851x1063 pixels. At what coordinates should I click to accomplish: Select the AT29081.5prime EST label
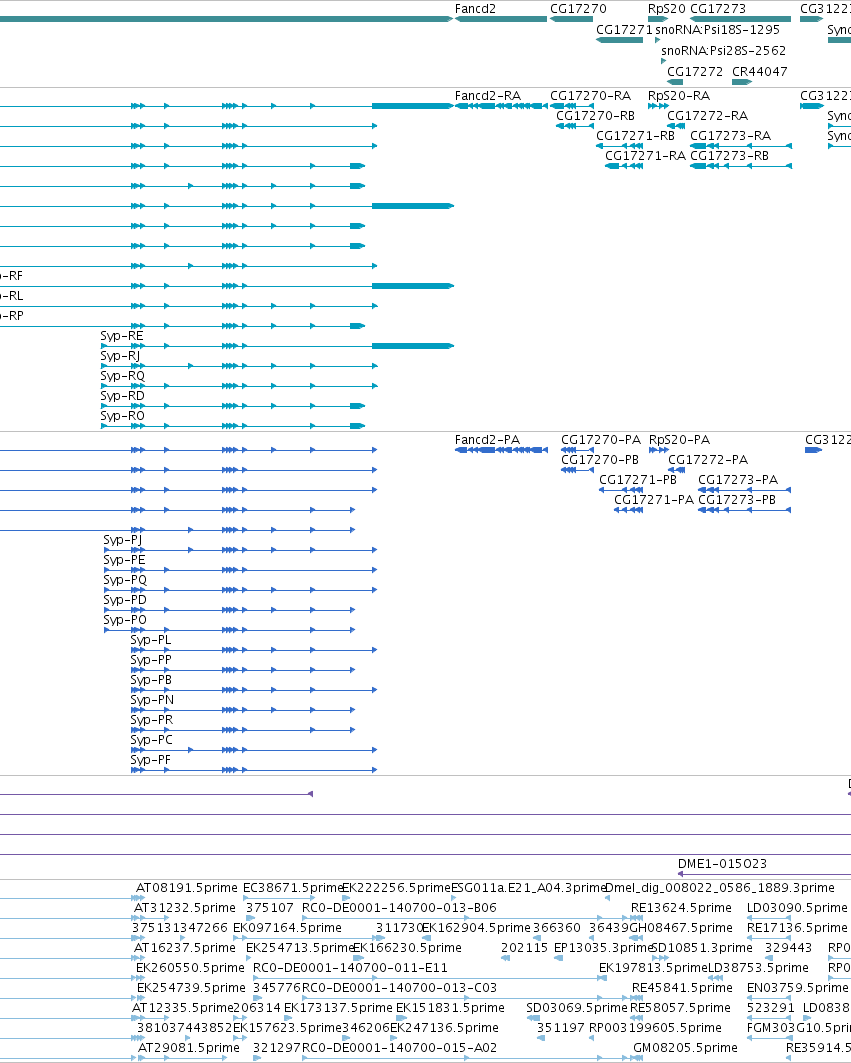pos(189,1048)
